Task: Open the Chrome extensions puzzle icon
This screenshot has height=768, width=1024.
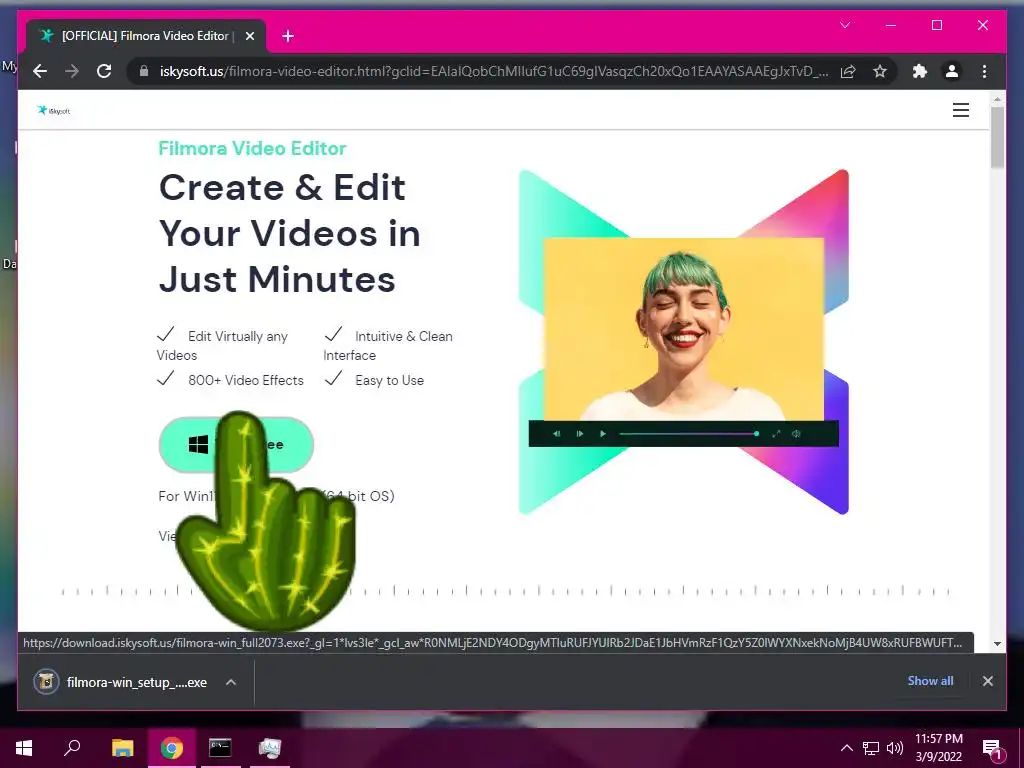Action: (x=920, y=71)
